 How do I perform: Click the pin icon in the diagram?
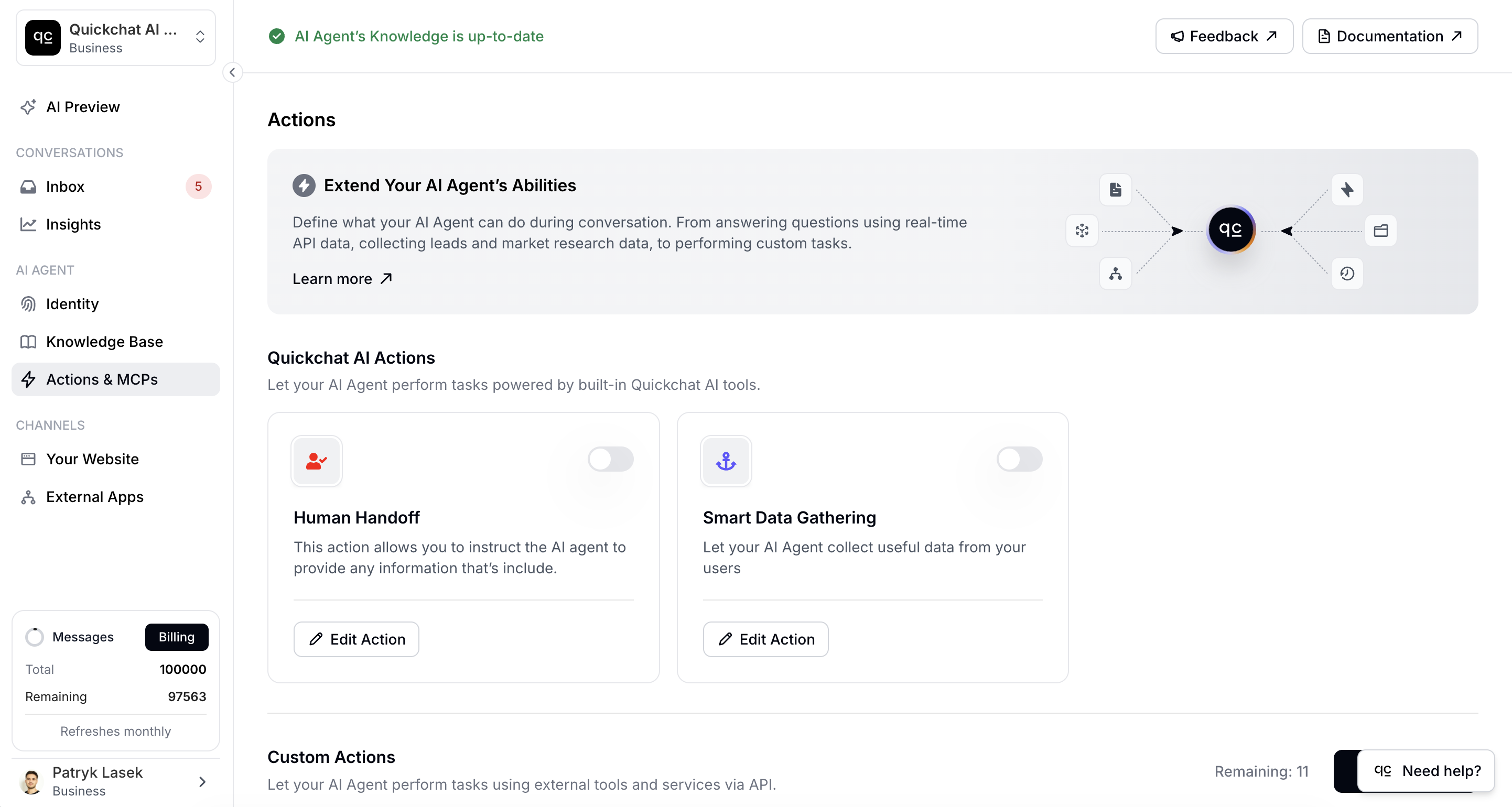click(x=1346, y=189)
